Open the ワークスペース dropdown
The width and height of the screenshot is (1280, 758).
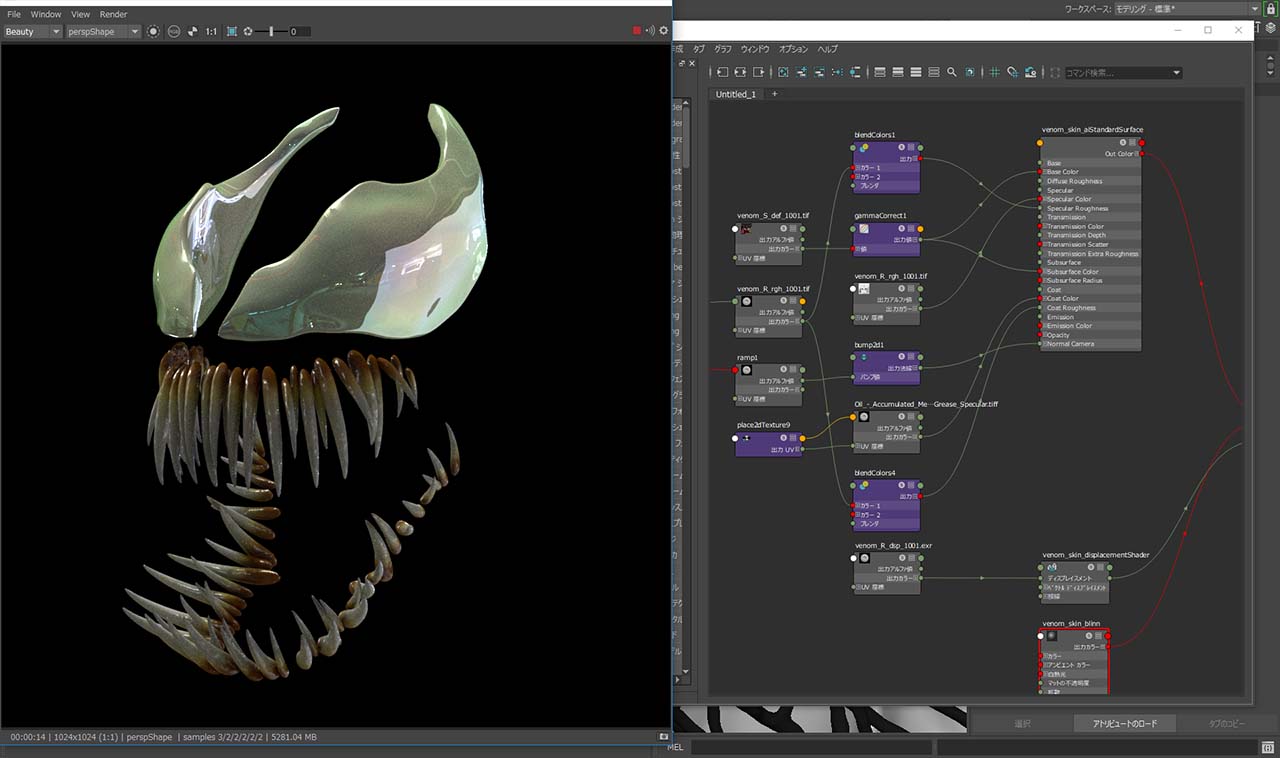click(1186, 8)
